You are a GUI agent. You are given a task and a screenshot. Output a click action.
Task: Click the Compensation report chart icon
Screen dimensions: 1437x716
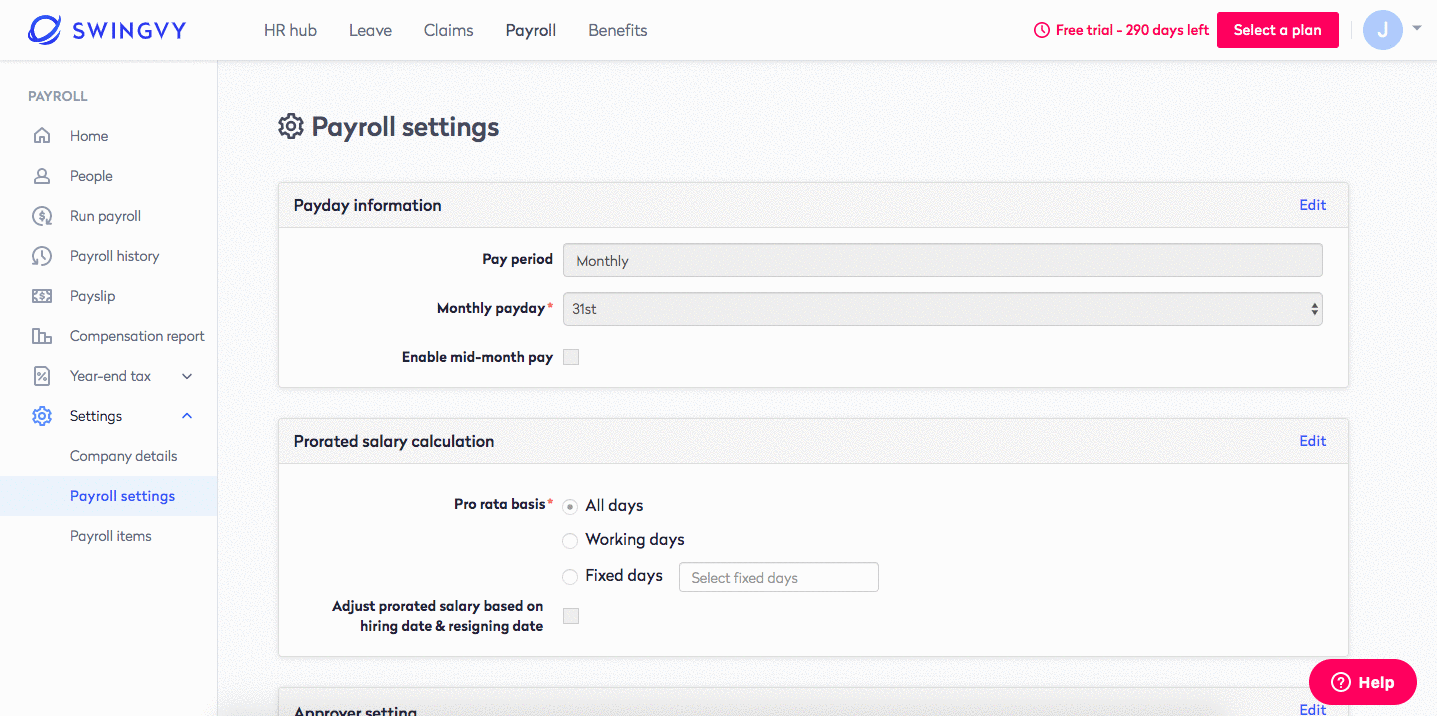[42, 336]
